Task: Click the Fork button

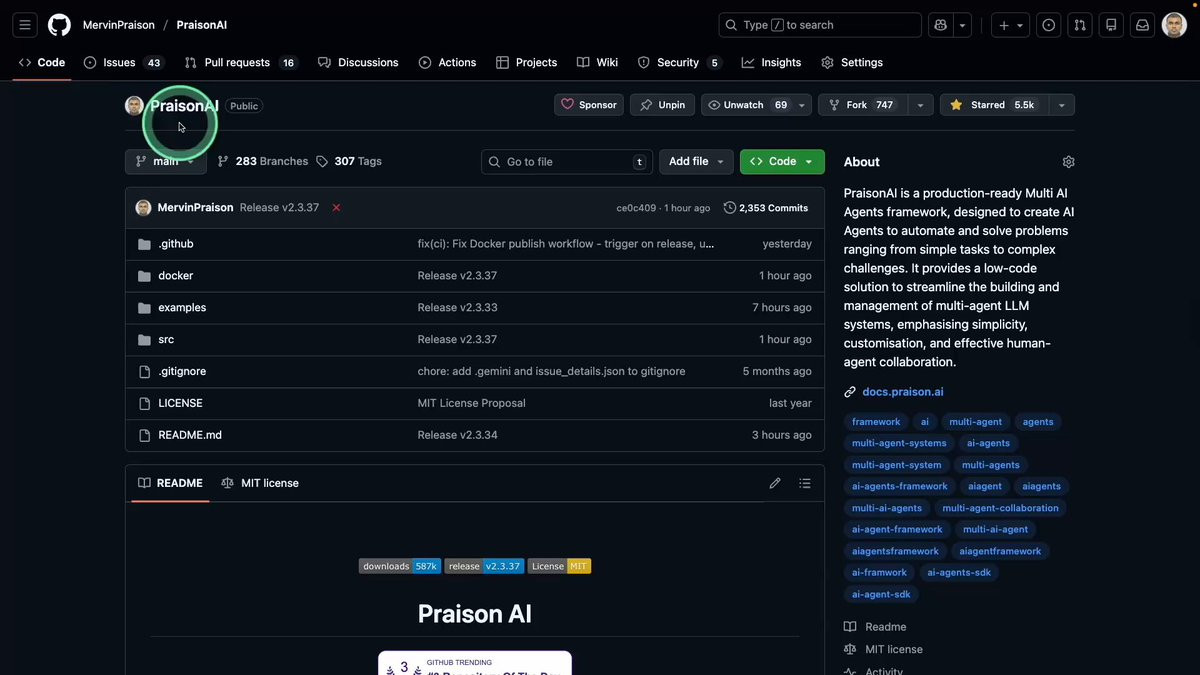Action: tap(864, 105)
